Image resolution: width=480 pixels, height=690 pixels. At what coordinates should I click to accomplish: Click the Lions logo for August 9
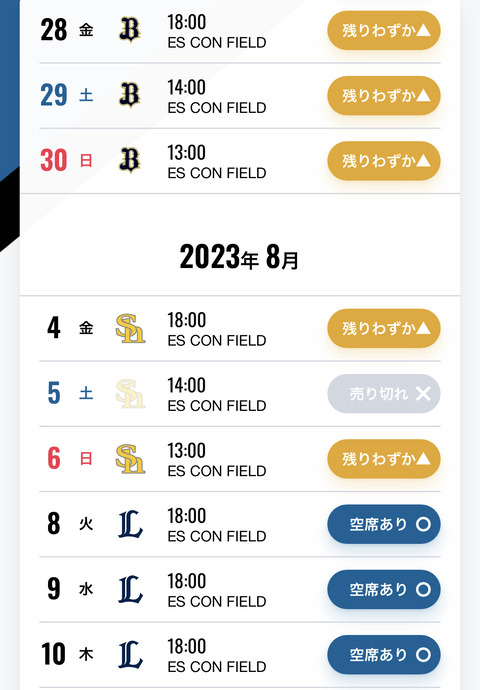130,589
